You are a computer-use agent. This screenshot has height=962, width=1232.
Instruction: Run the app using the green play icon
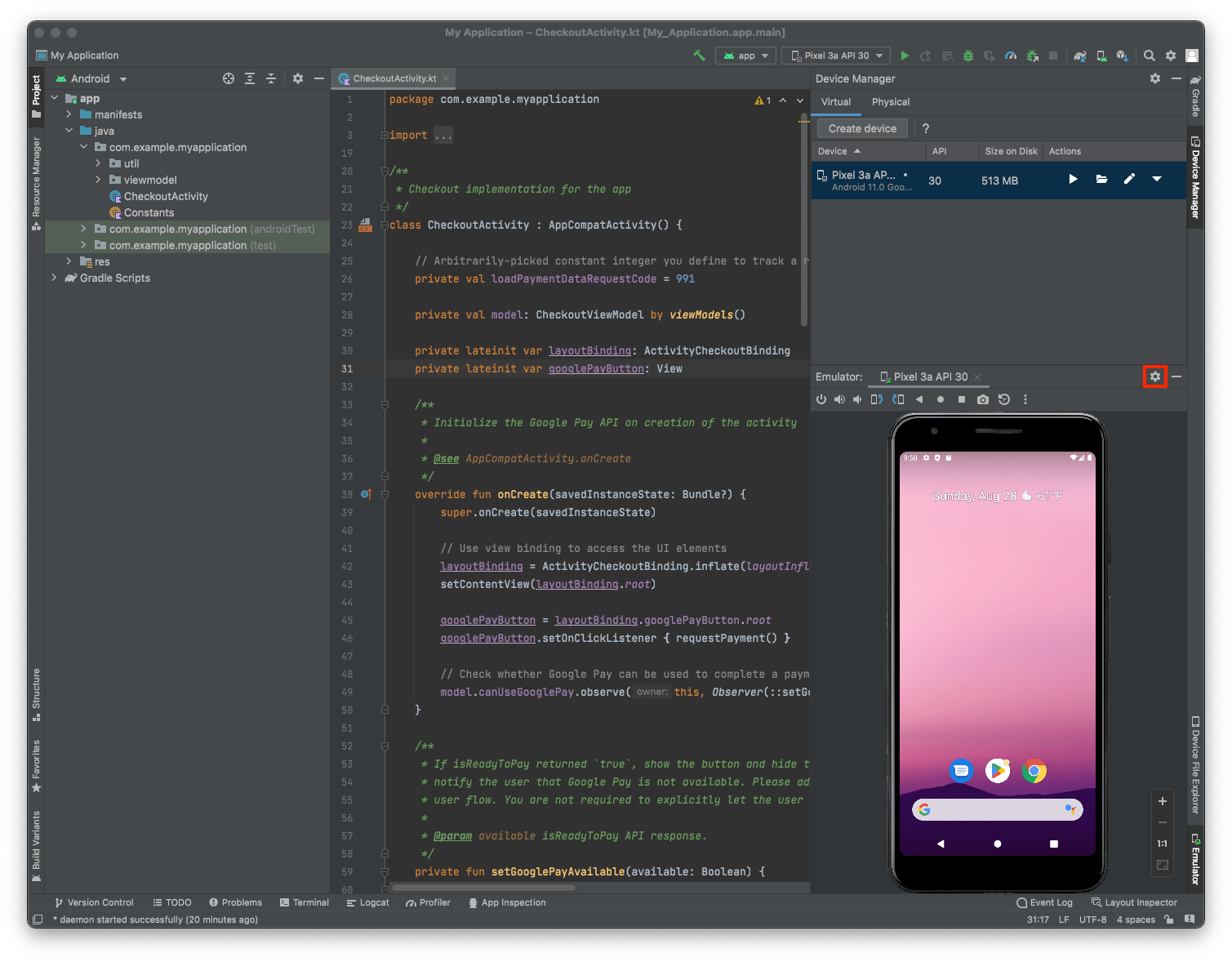pos(905,56)
